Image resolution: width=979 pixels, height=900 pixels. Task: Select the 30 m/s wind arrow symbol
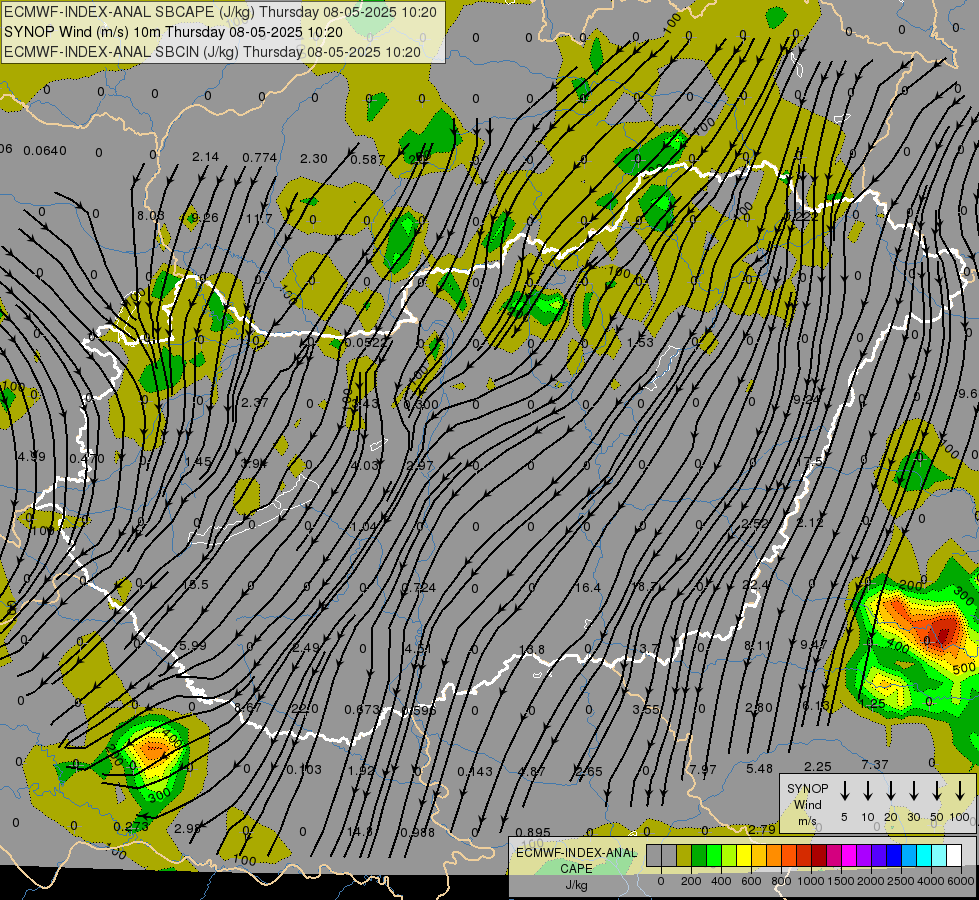(914, 791)
